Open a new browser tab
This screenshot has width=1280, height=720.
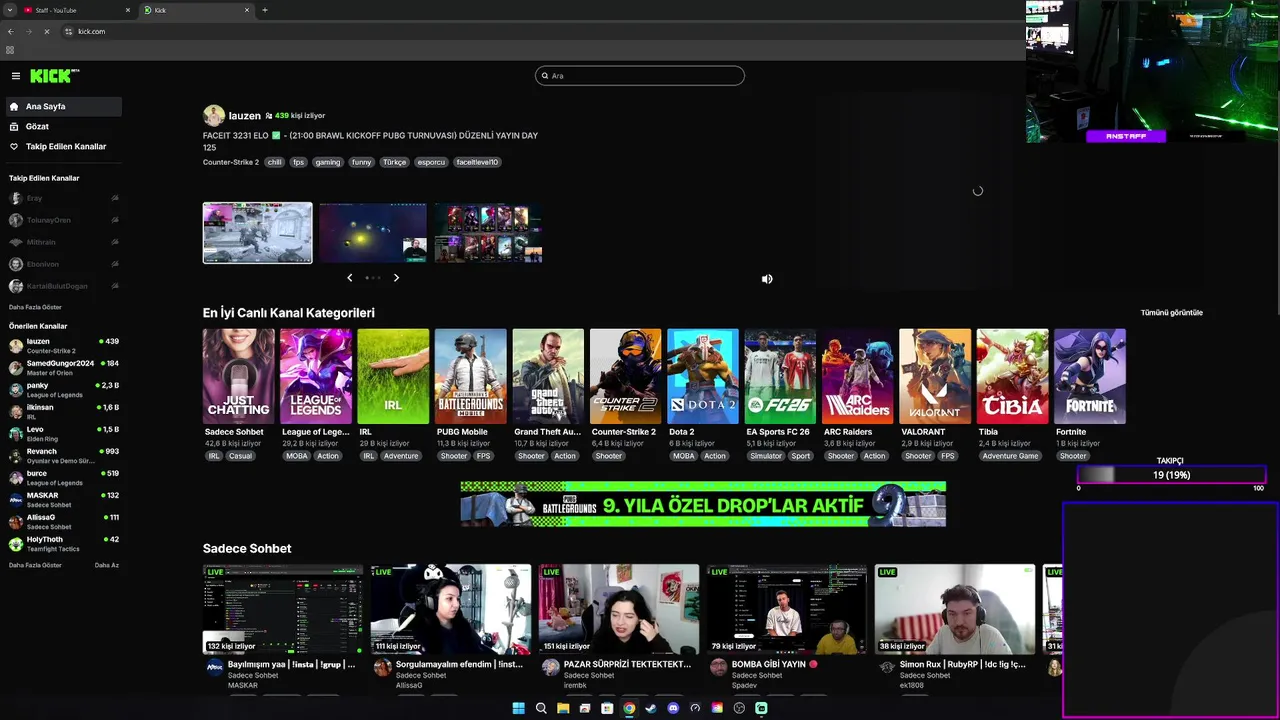pyautogui.click(x=265, y=10)
